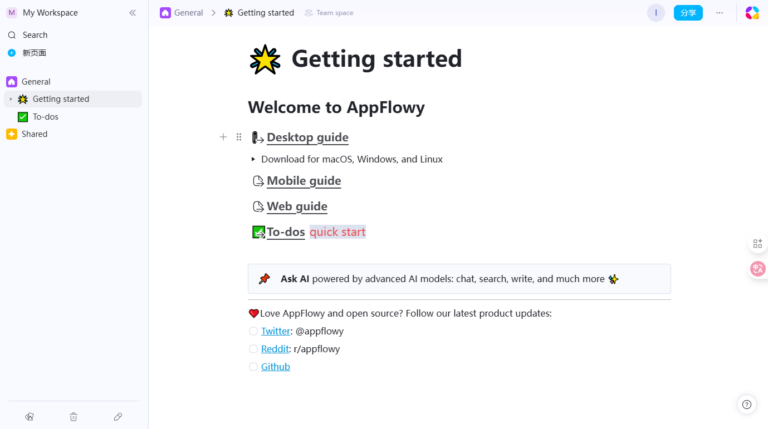This screenshot has width=768, height=429.
Task: Click the pencil icon at sidebar bottom
Action: click(118, 417)
